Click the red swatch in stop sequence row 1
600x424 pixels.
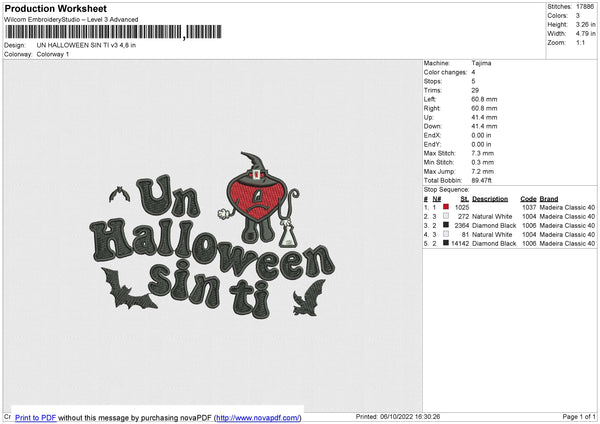click(446, 207)
